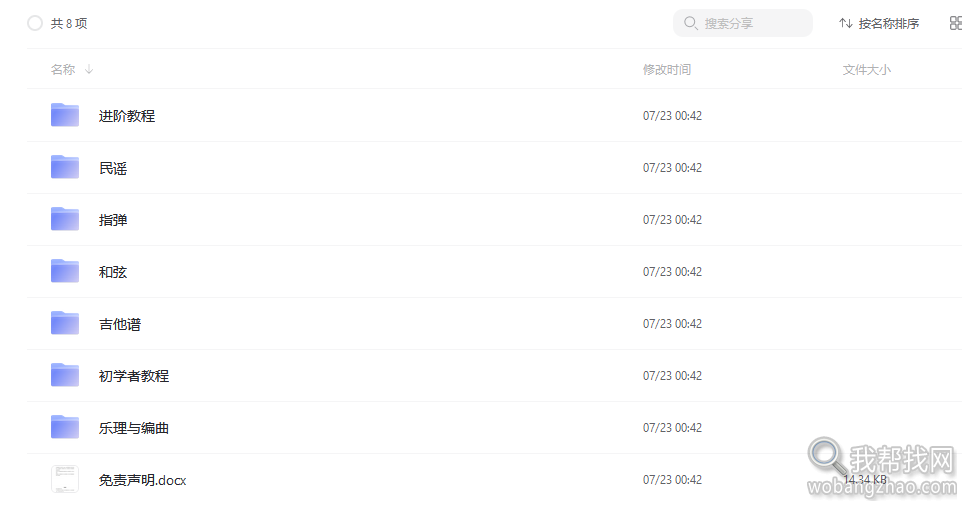The width and height of the screenshot is (962, 506).
Task: Open the 初学者教程 folder icon
Action: tap(65, 375)
